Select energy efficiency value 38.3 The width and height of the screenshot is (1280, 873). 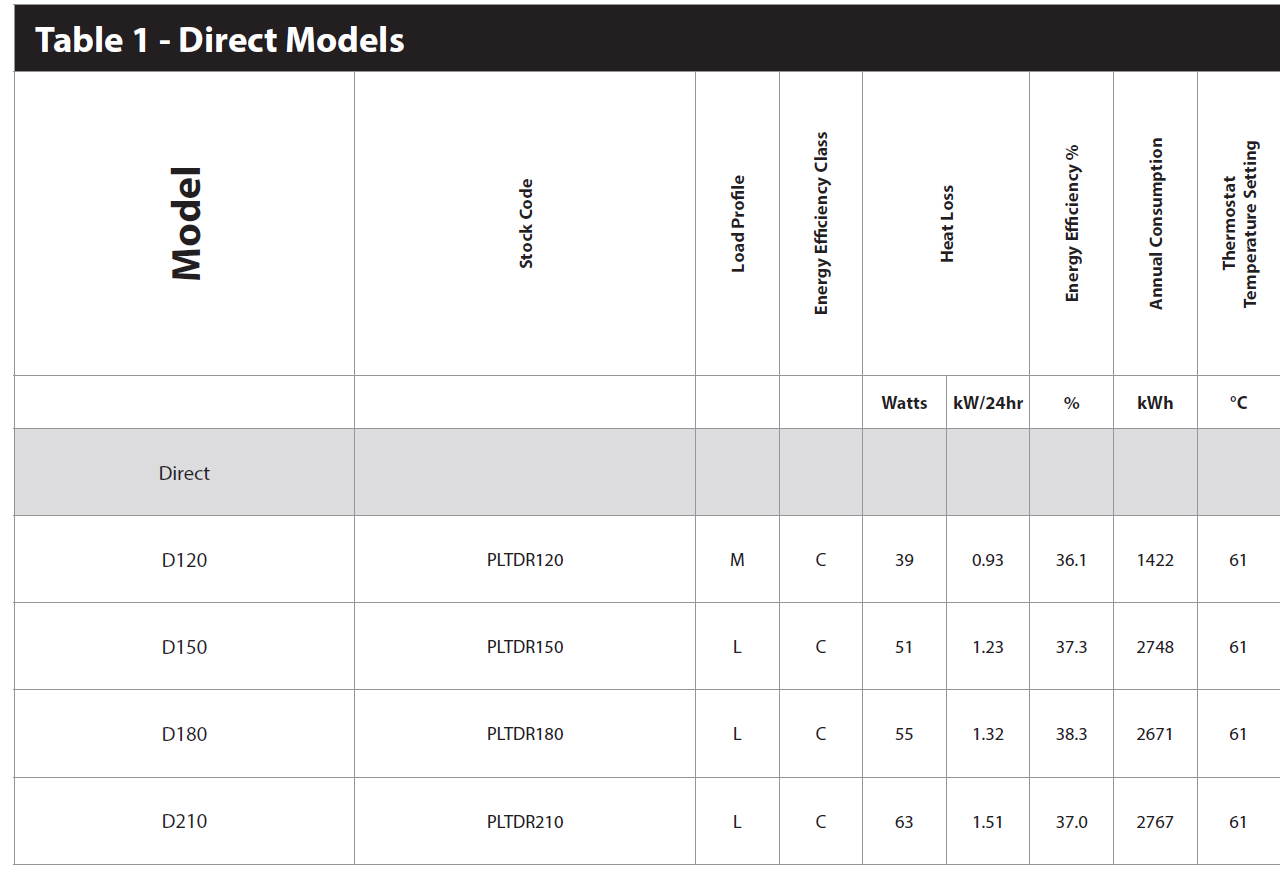1071,734
